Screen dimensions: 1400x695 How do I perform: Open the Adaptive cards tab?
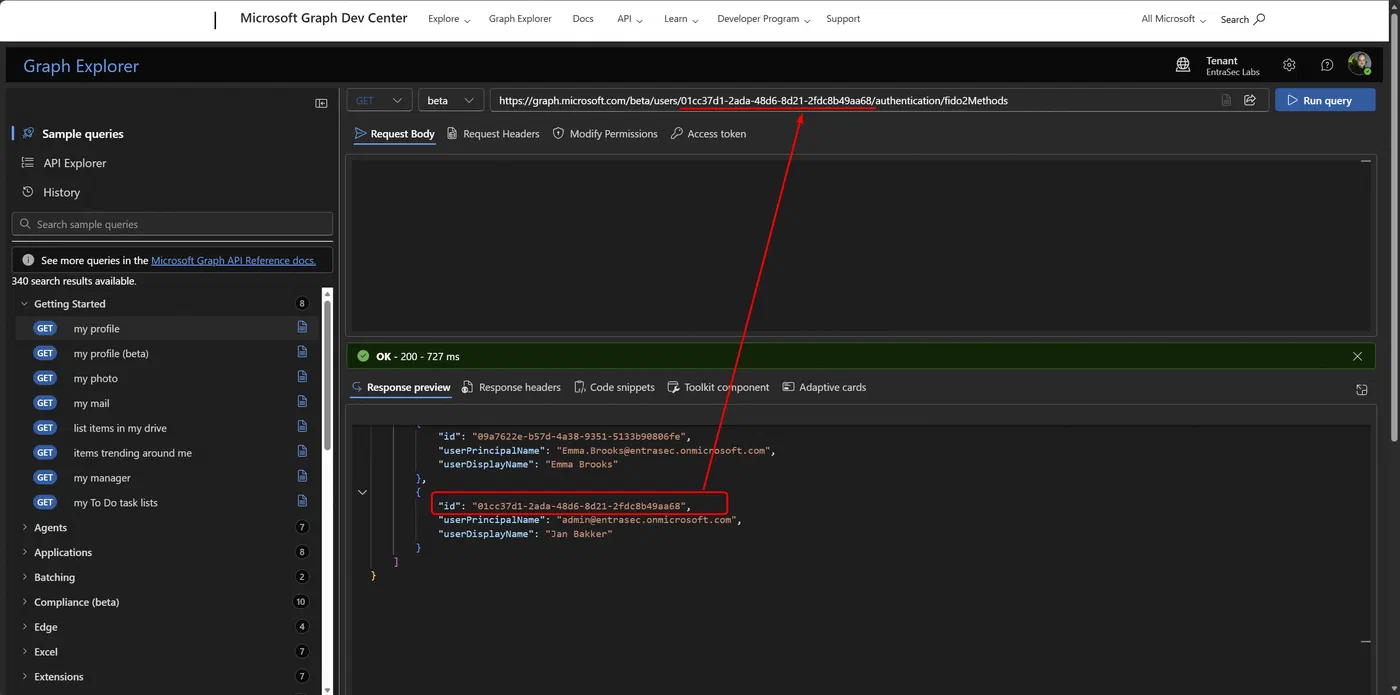(x=824, y=387)
